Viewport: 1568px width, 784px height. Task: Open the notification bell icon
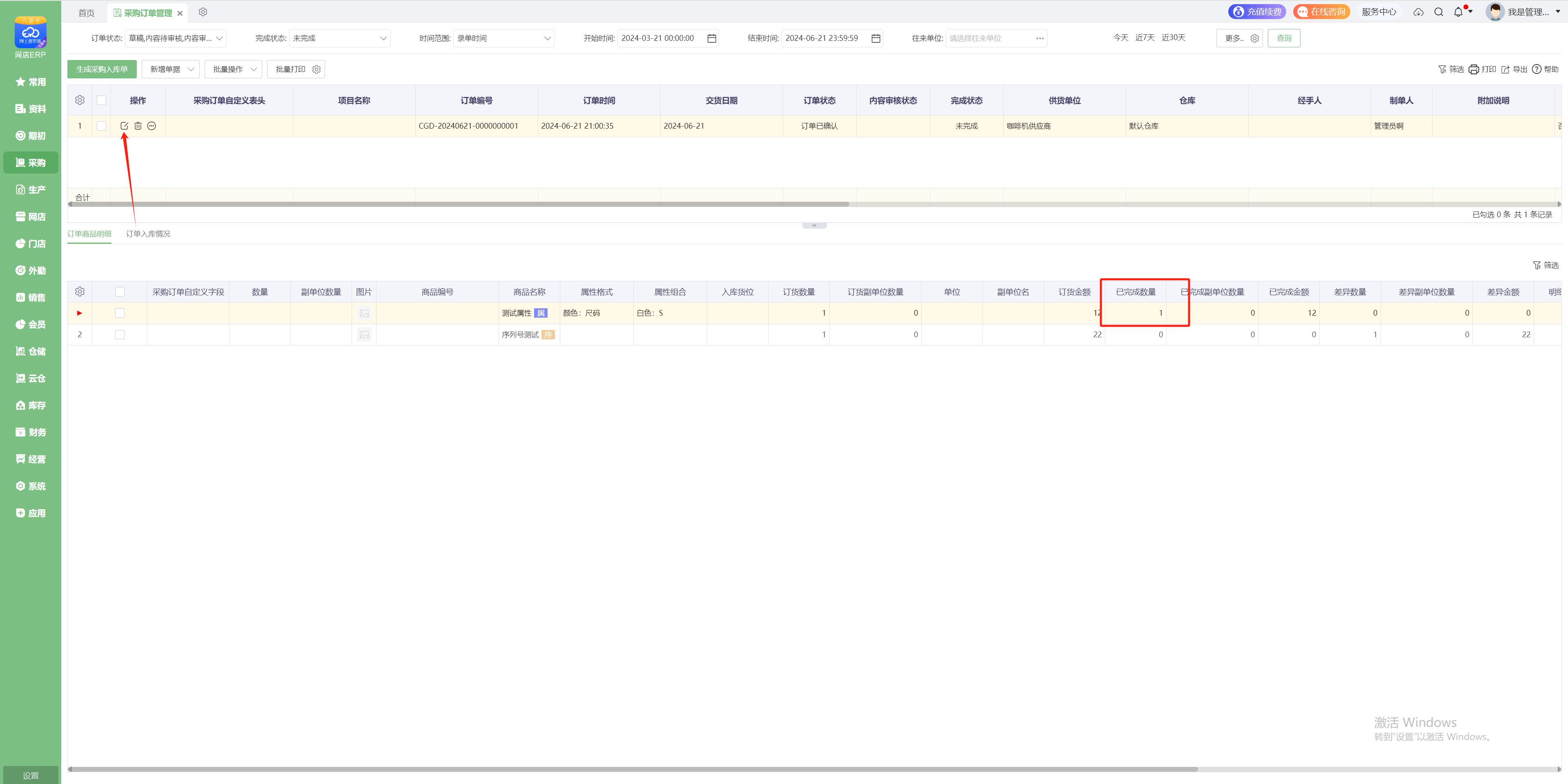[x=1459, y=12]
